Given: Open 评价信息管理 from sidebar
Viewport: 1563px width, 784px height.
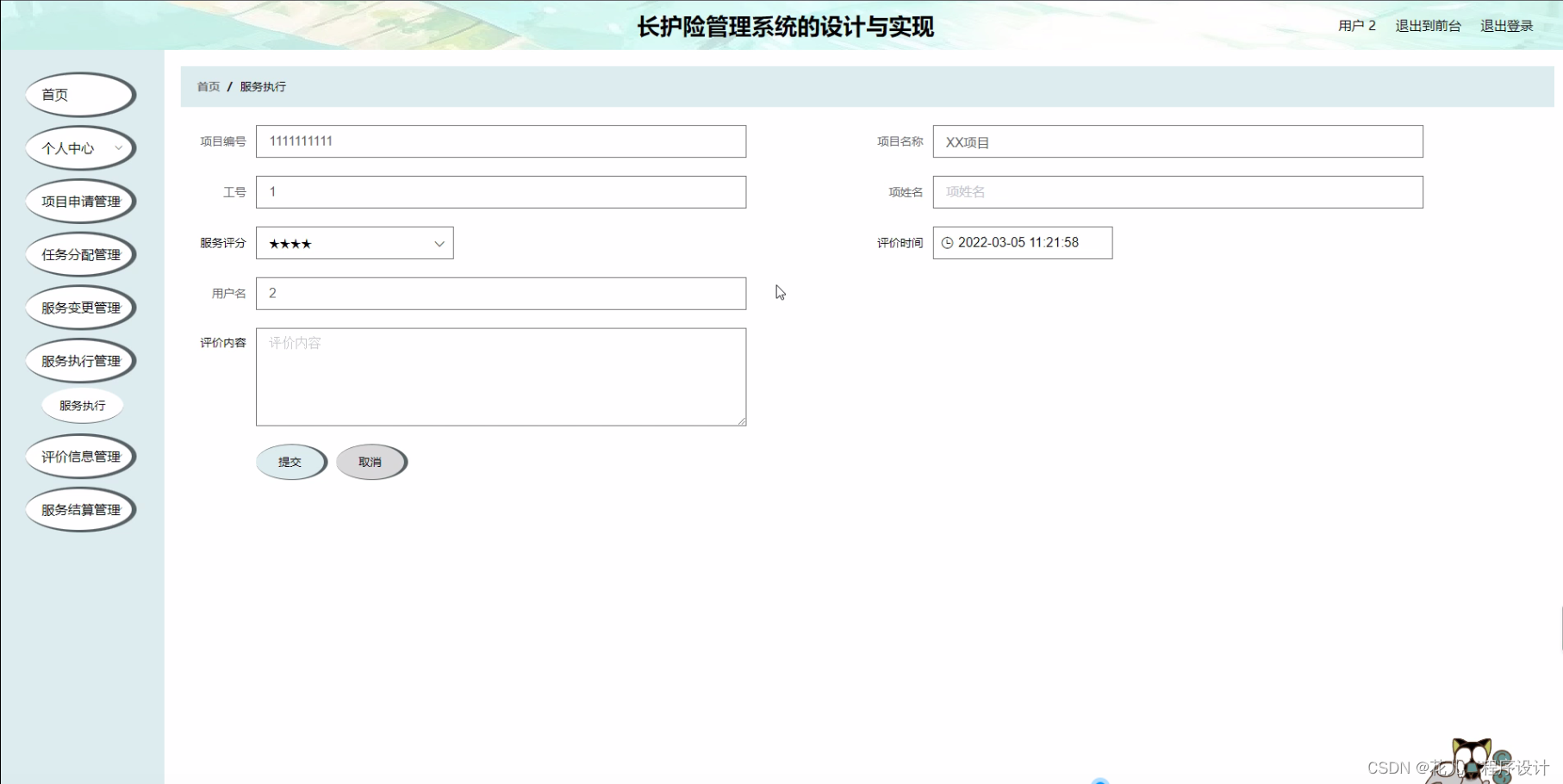Looking at the screenshot, I should [x=80, y=456].
